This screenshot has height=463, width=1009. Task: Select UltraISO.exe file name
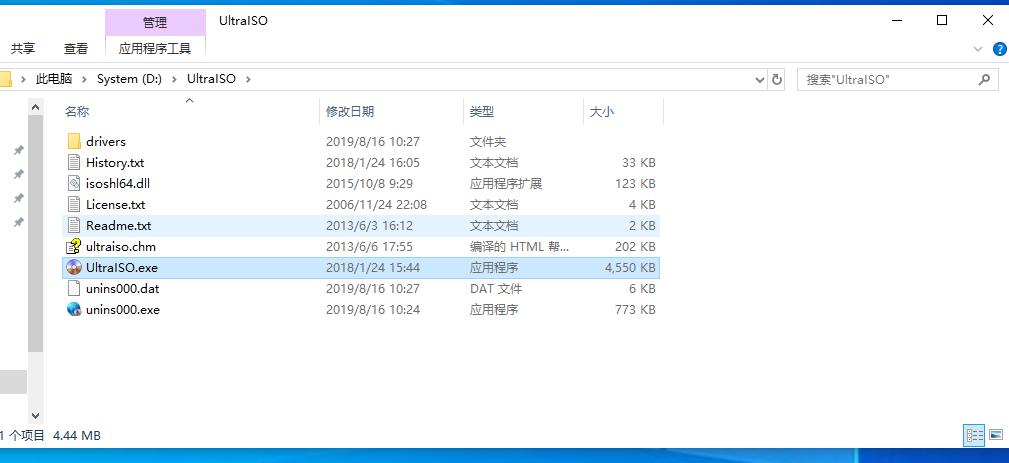[122, 268]
